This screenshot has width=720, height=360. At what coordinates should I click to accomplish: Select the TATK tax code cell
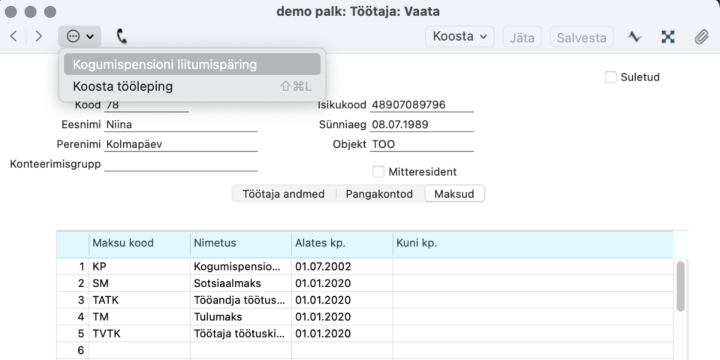pyautogui.click(x=140, y=300)
